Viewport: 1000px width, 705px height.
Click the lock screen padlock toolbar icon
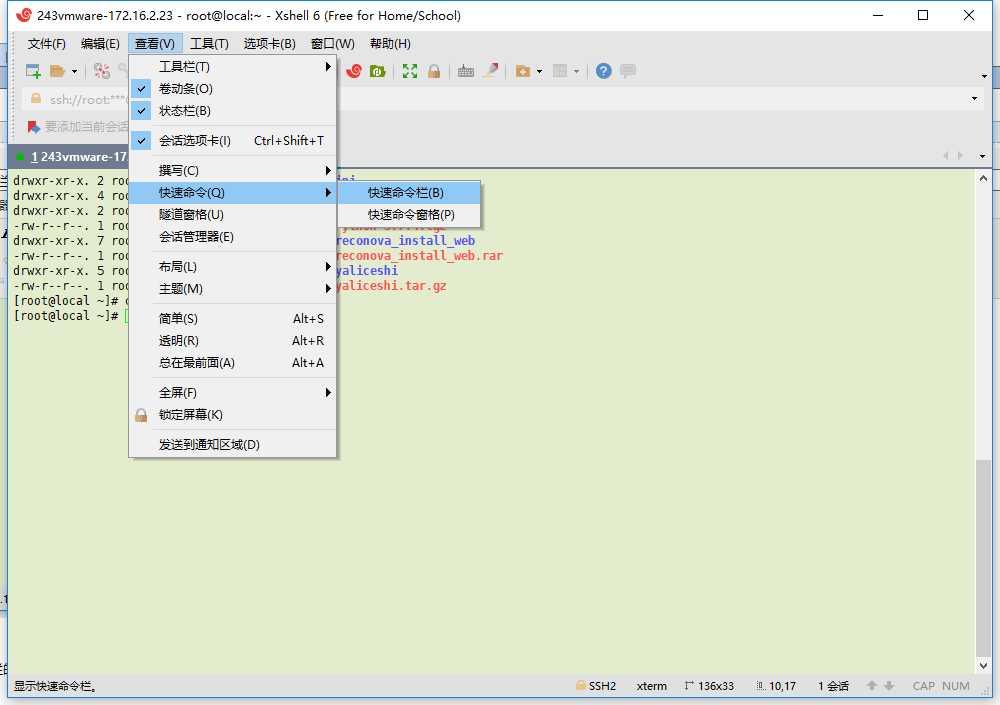(434, 71)
